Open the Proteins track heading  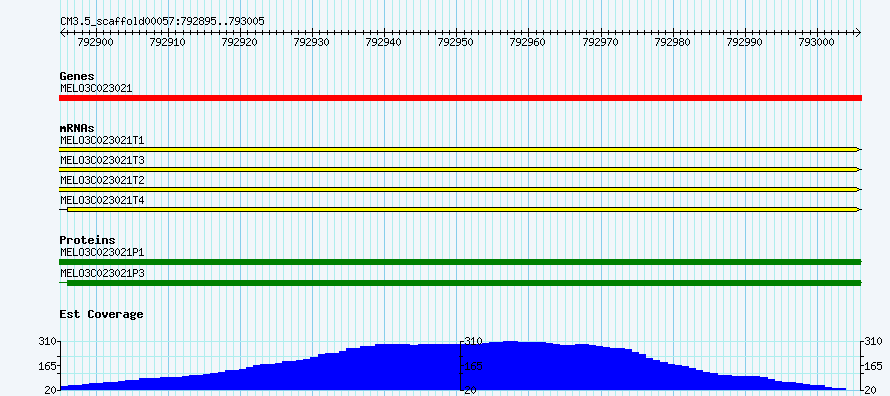click(87, 241)
